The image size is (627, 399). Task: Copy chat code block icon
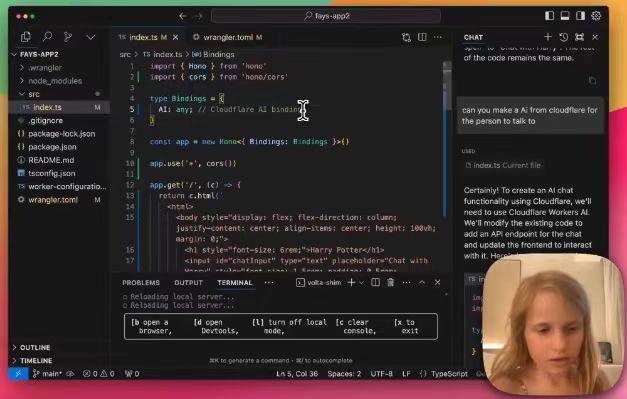[x=592, y=81]
